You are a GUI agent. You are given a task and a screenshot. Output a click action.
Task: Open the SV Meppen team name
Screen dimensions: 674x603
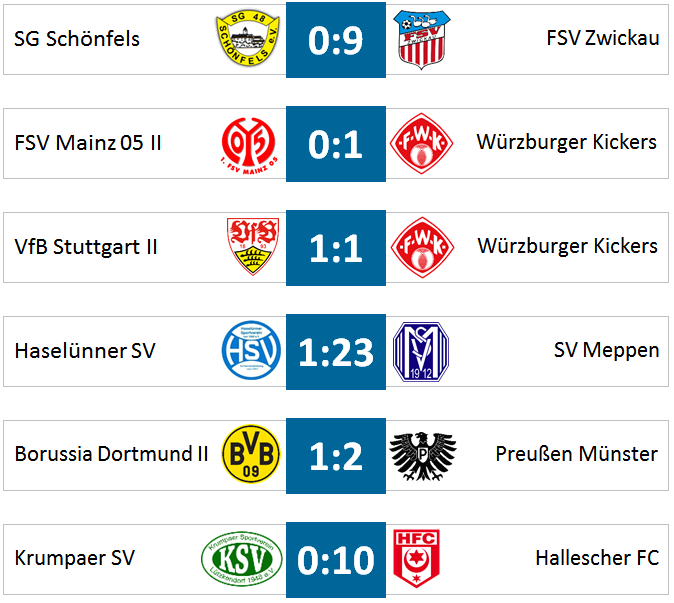click(606, 350)
